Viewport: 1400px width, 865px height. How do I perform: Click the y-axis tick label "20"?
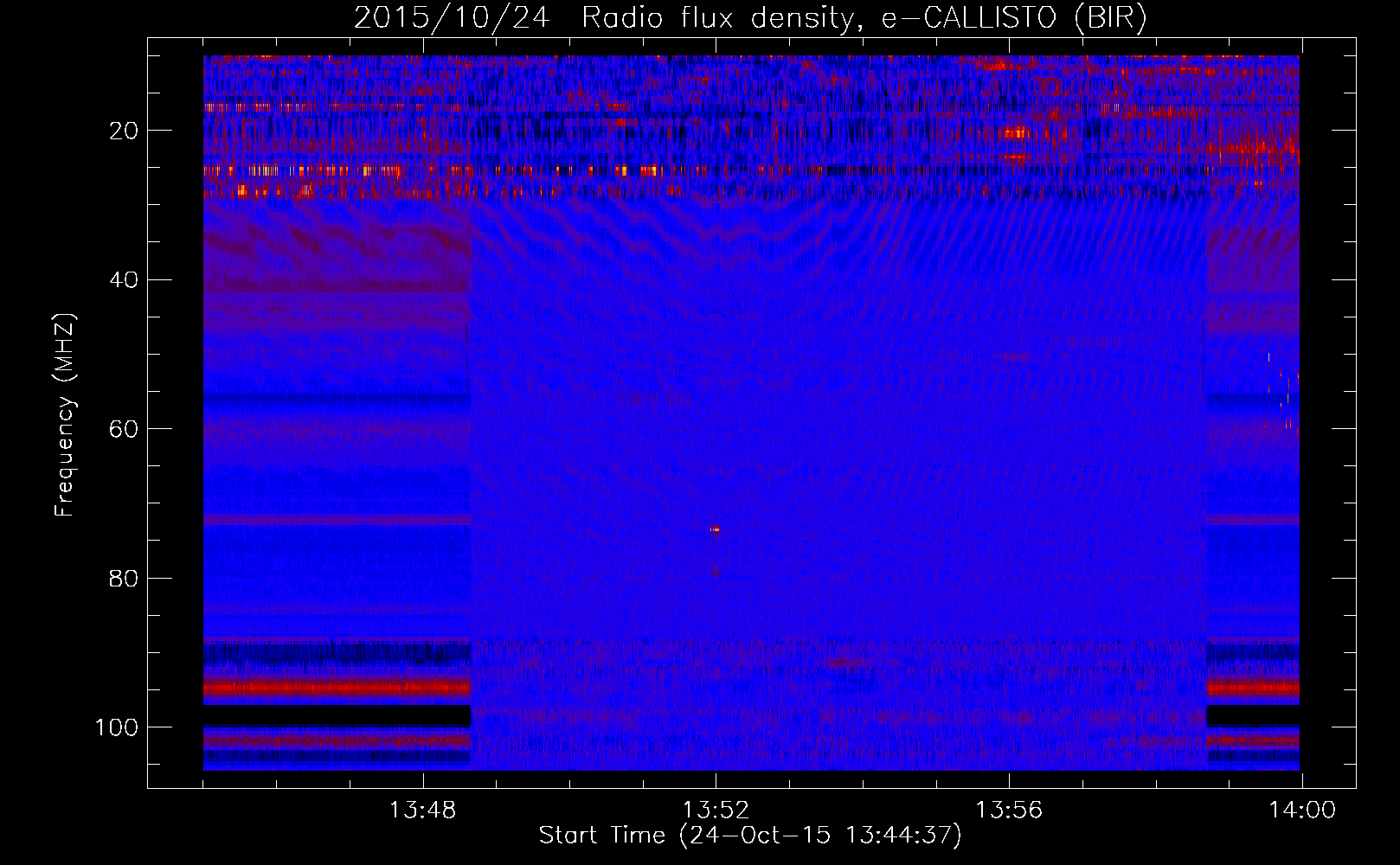pyautogui.click(x=125, y=131)
